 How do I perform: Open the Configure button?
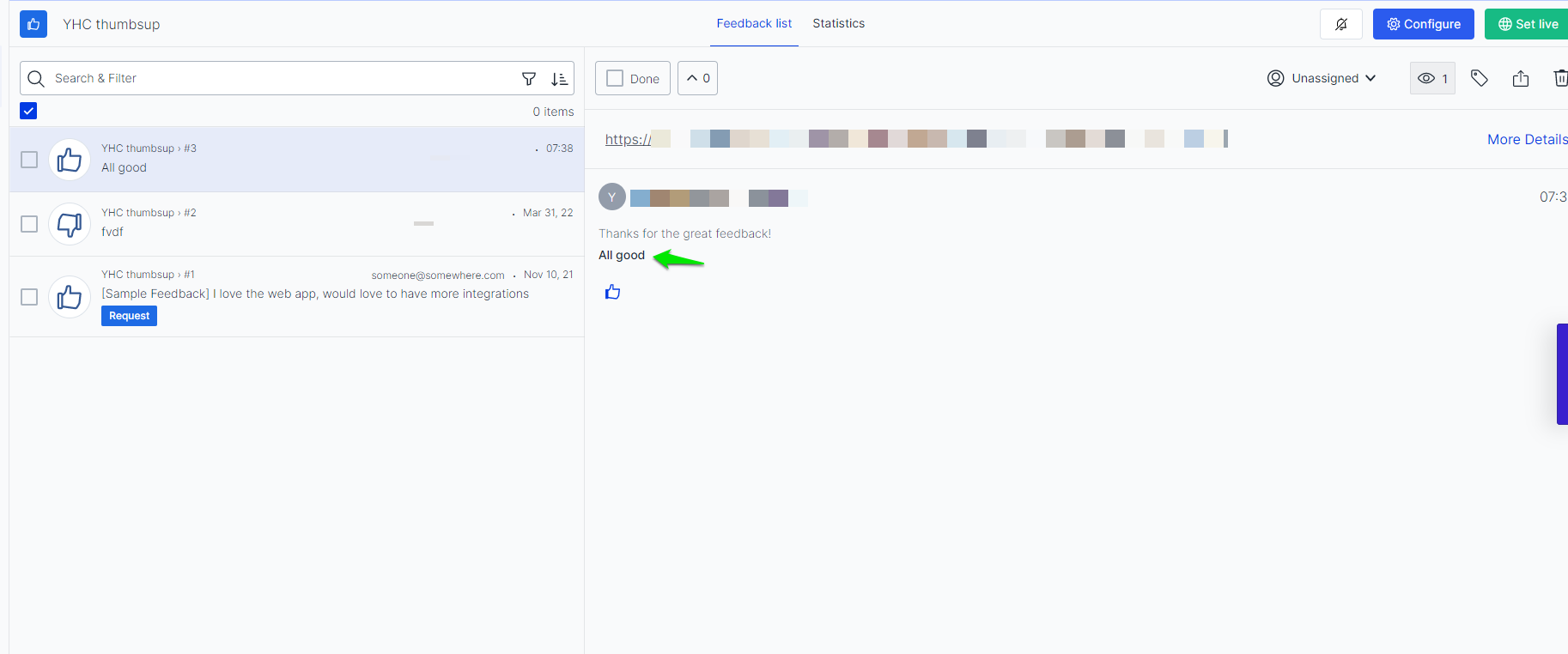tap(1424, 24)
